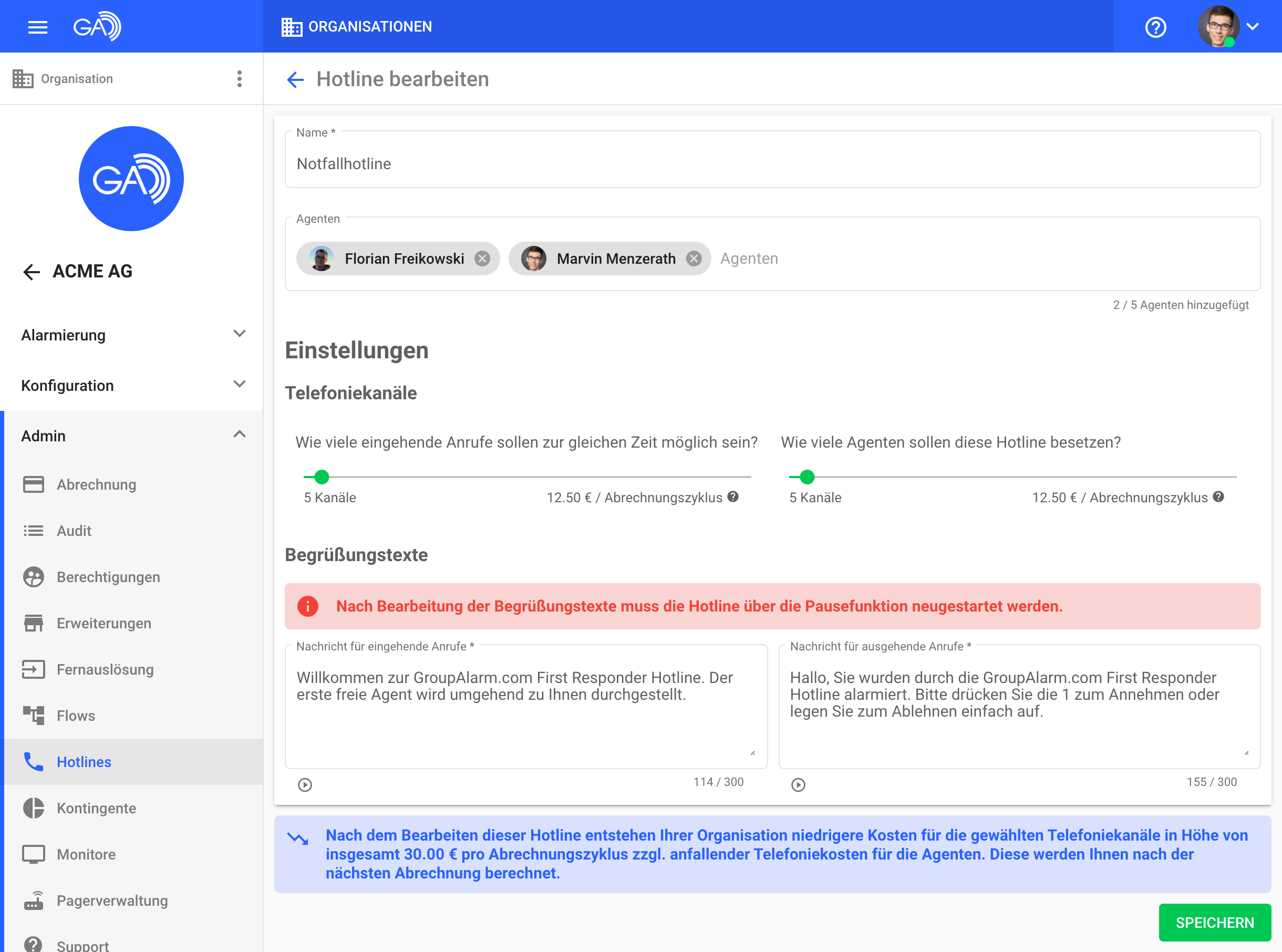
Task: Click the incoming calls channel slider handle
Action: tap(322, 477)
